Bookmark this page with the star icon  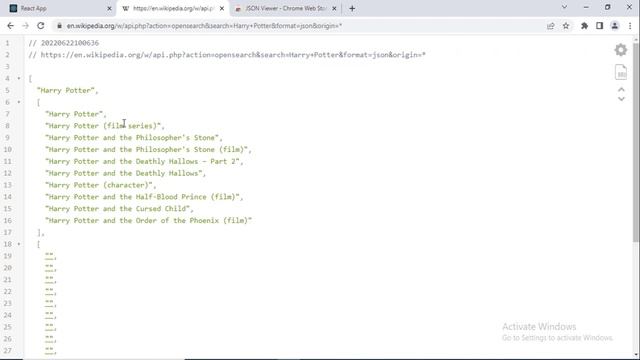click(x=566, y=26)
